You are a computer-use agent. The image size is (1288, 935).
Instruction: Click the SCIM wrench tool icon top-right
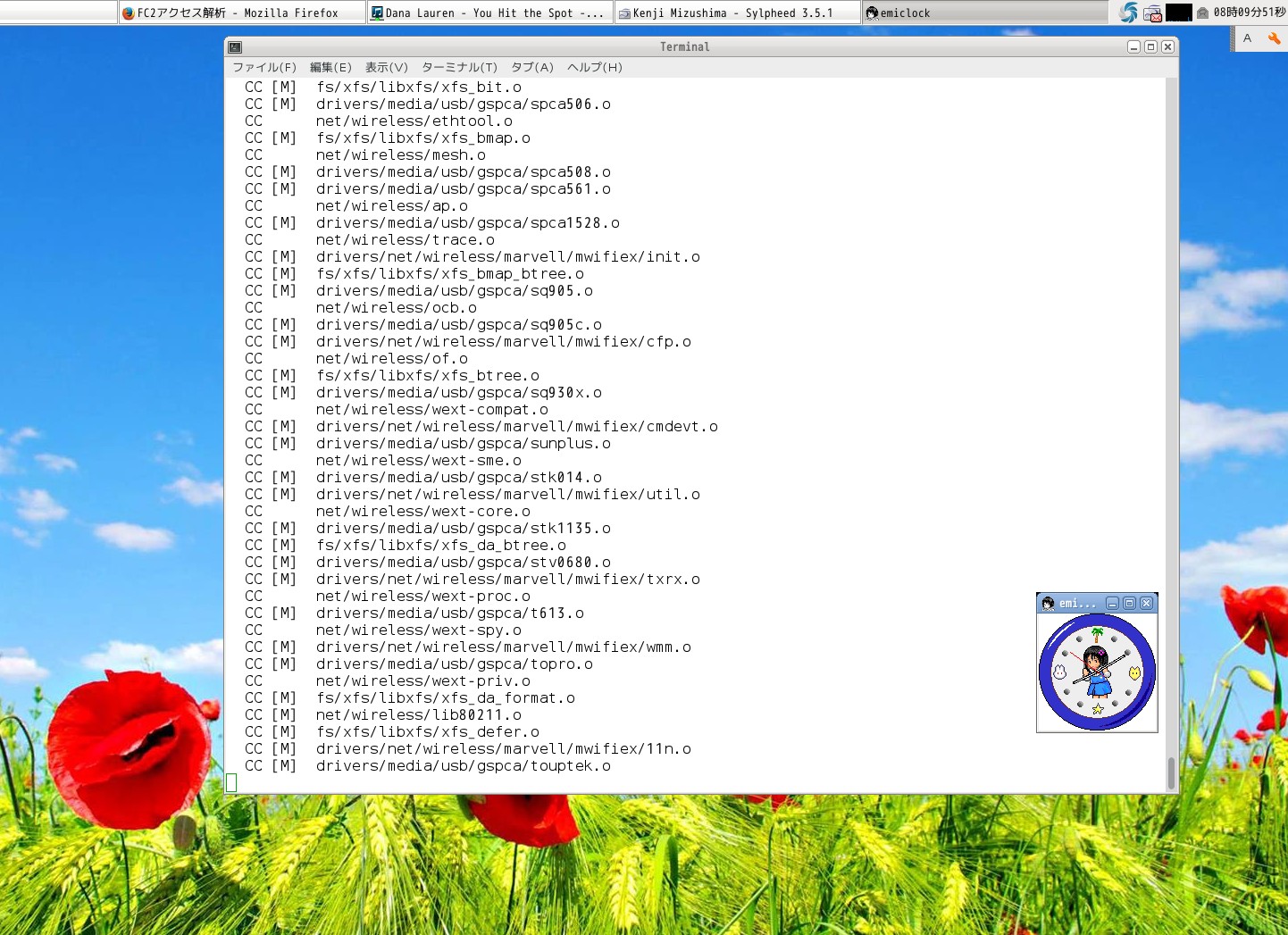coord(1273,38)
